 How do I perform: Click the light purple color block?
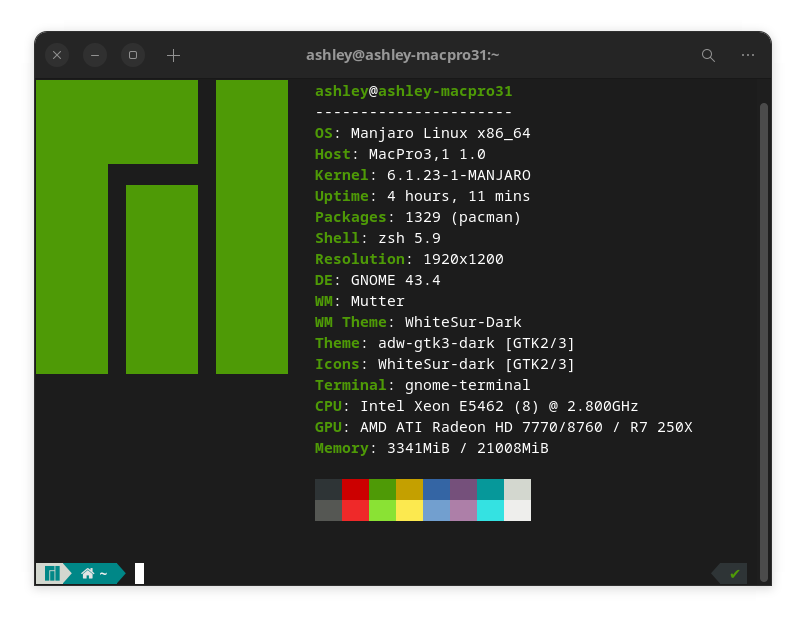464,510
